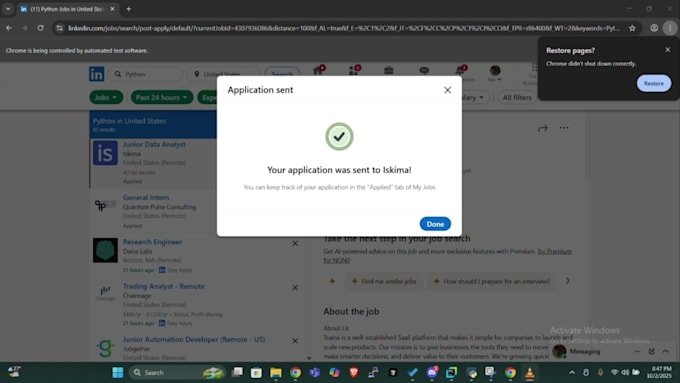680x383 pixels.
Task: Close the Python Jobs browser tab
Action: pos(112,9)
